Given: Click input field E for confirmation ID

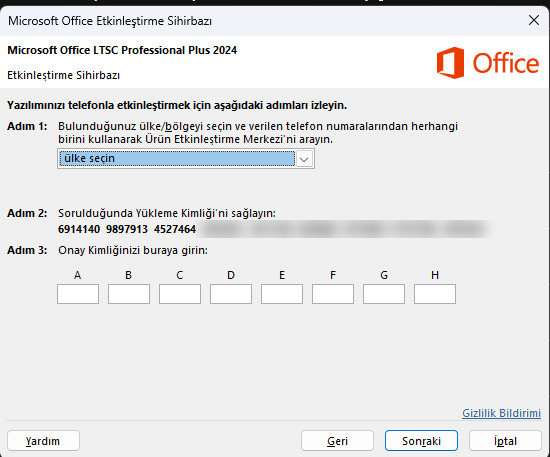Looking at the screenshot, I should point(282,294).
